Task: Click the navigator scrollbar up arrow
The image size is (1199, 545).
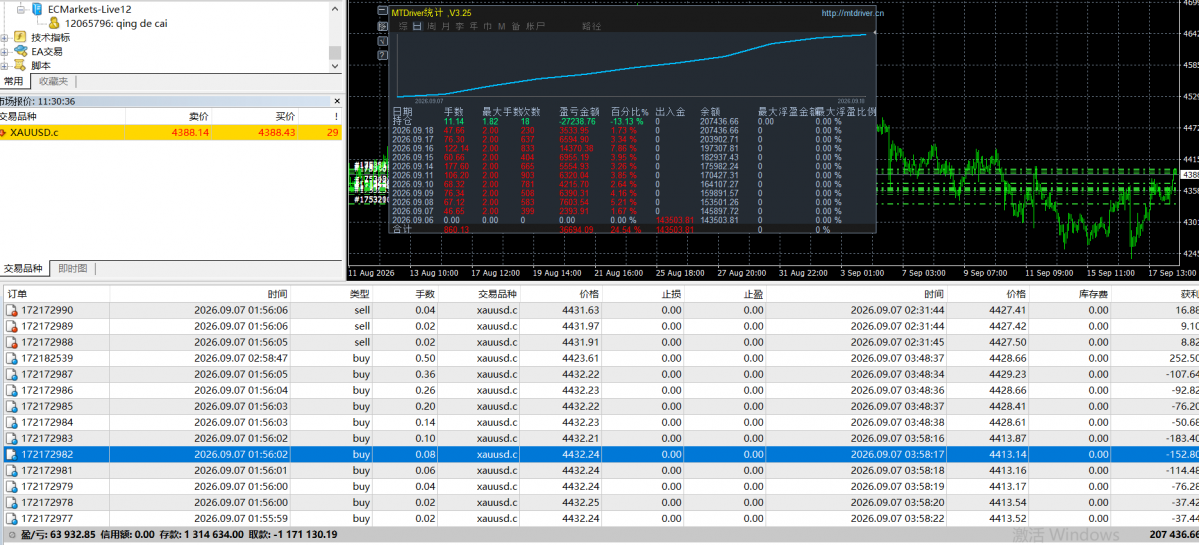Action: point(335,7)
